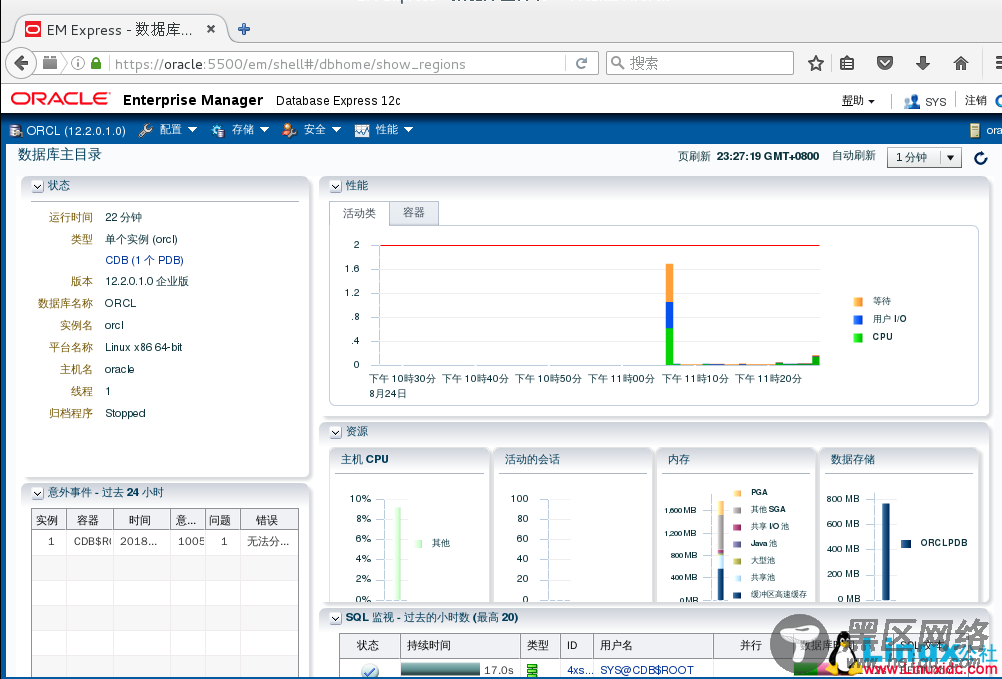Screen dimensions: 1002x679
Task: Close the EM Express tab
Action: pyautogui.click(x=211, y=29)
